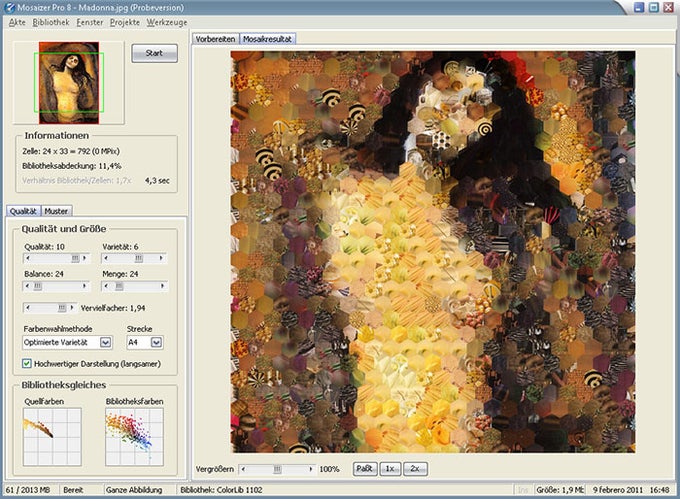This screenshot has height=499, width=680.
Task: Decrease Balance with left arrow
Action: [28, 286]
